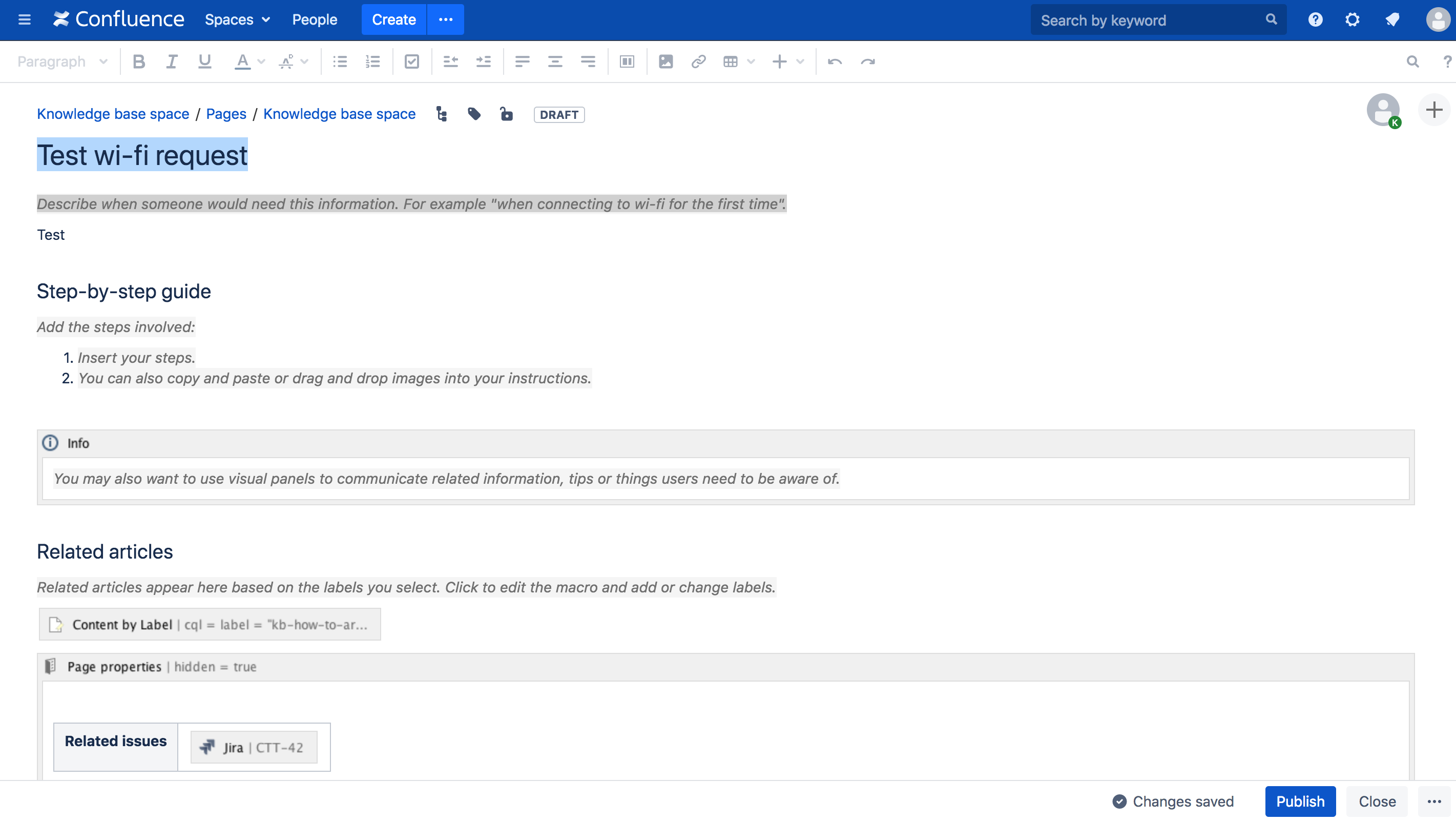1456x822 pixels.
Task: Open the Spaces navigation dropdown
Action: (237, 19)
